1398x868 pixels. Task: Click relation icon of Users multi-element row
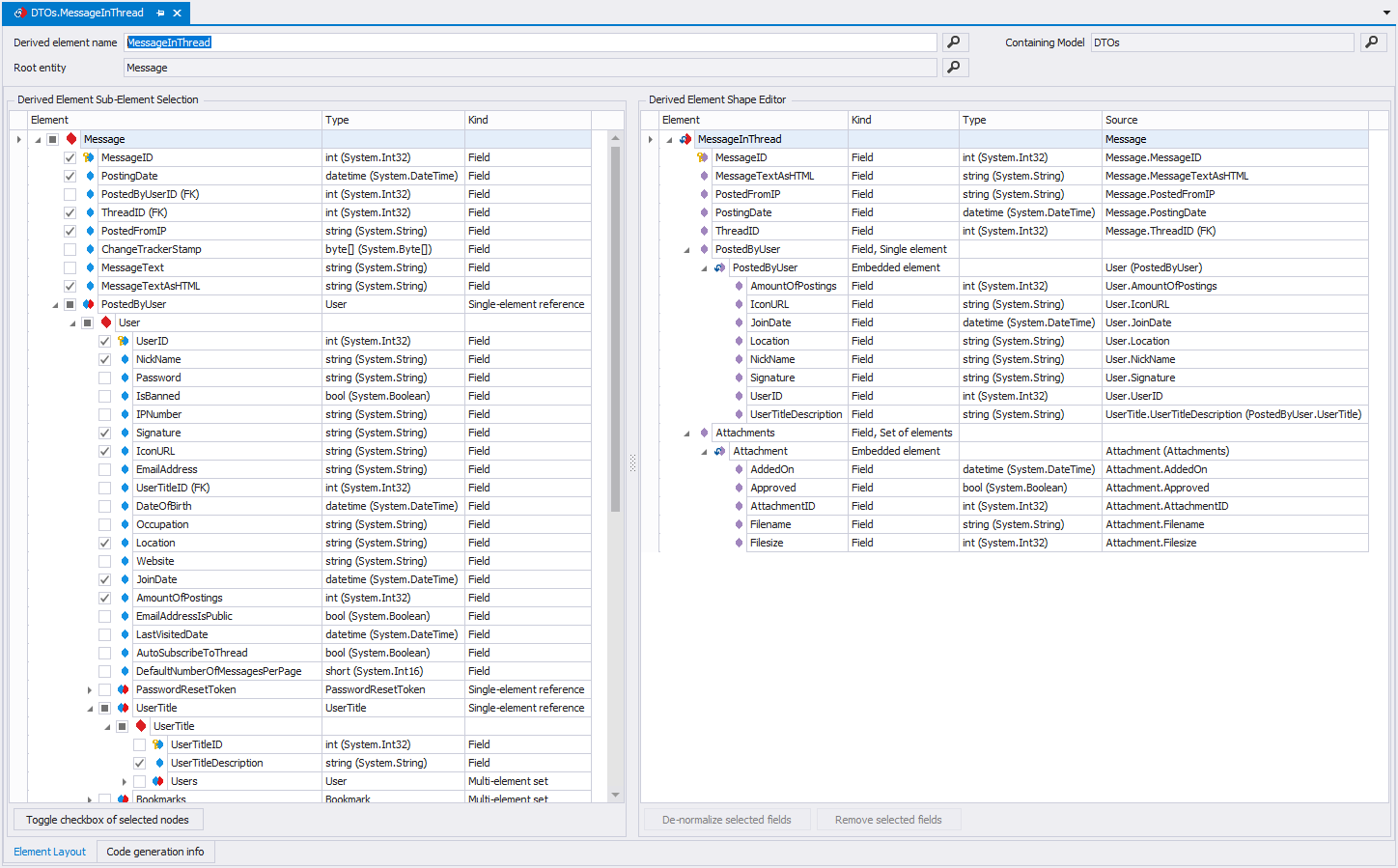(158, 781)
